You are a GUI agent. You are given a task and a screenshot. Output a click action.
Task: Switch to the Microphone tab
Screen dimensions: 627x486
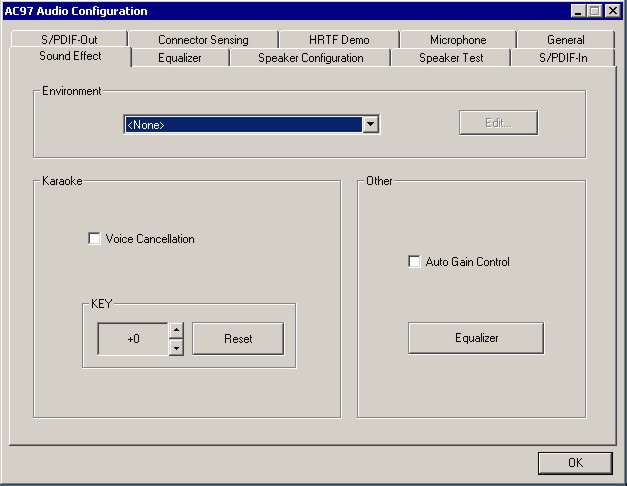point(458,40)
